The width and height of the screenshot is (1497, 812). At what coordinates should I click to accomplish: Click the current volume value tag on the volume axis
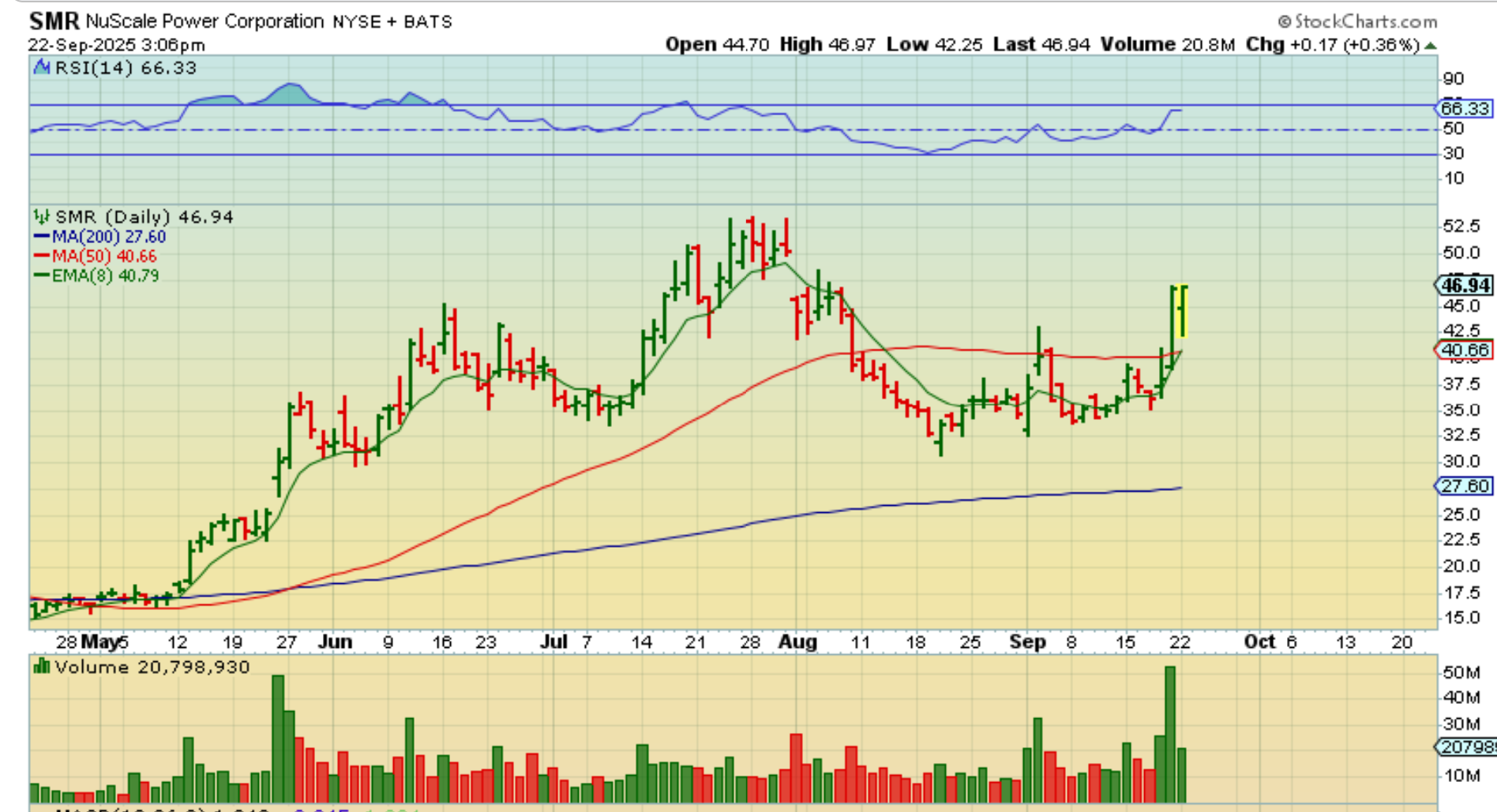1465,747
